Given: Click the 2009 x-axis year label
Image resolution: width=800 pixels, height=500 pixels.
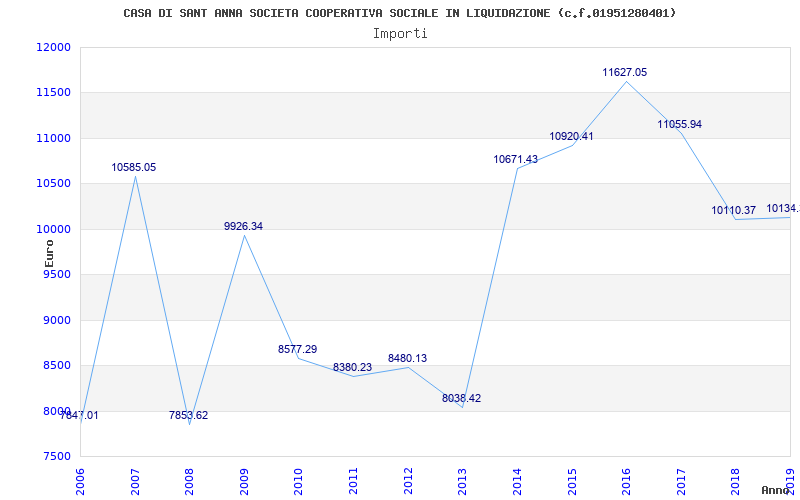Looking at the screenshot, I should (x=244, y=482).
